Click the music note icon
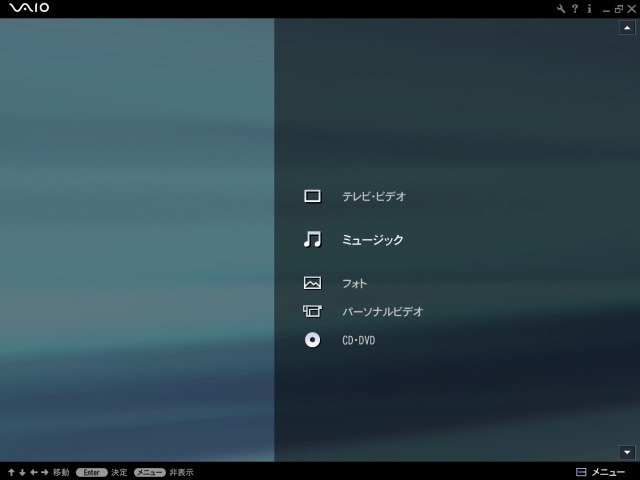640x480 pixels. click(312, 239)
